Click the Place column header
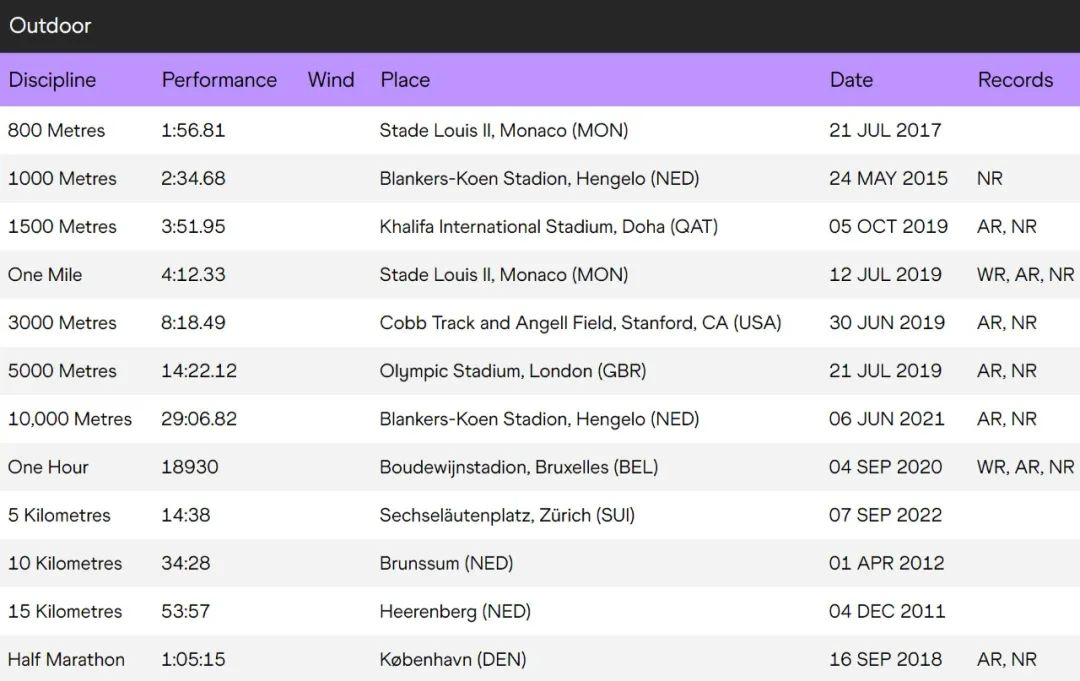This screenshot has width=1080, height=681. (405, 80)
